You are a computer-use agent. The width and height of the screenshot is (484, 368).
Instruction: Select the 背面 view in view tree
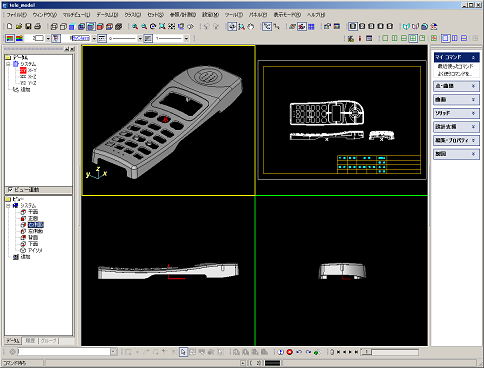(x=30, y=238)
